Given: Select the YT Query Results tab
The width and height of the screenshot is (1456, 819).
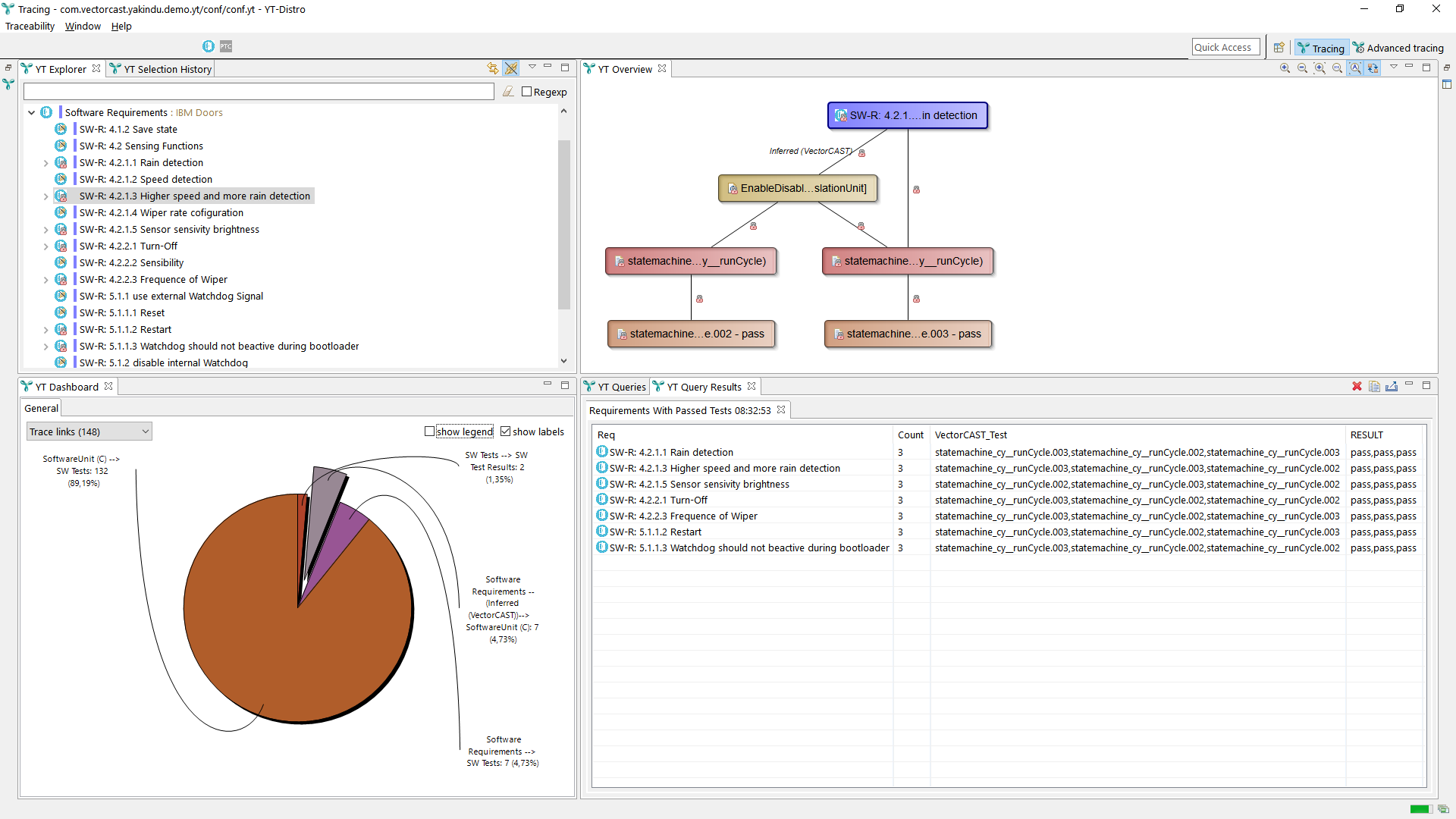Looking at the screenshot, I should click(704, 387).
